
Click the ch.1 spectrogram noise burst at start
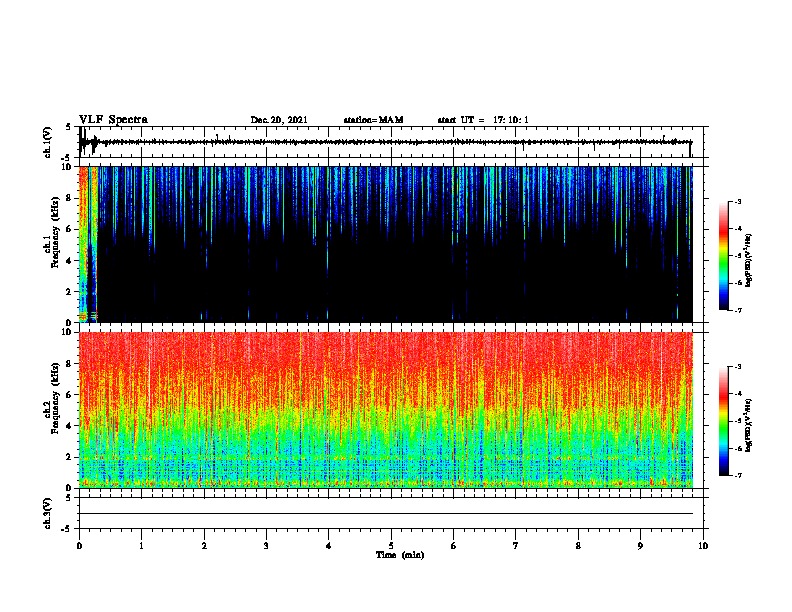click(x=87, y=244)
